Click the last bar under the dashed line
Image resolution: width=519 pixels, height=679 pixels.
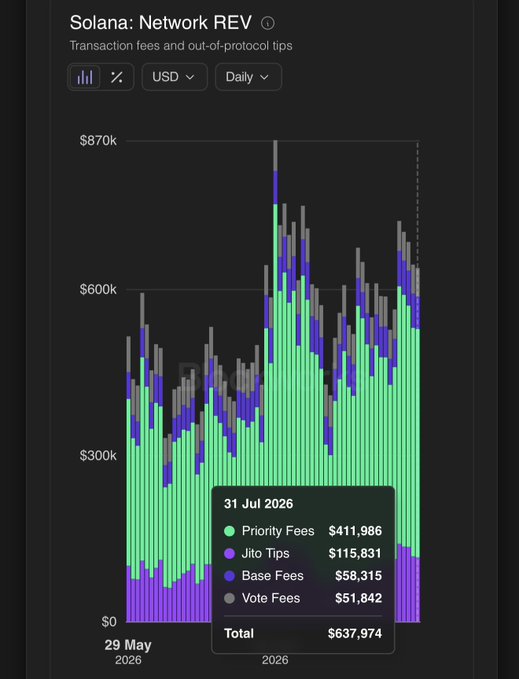418,445
